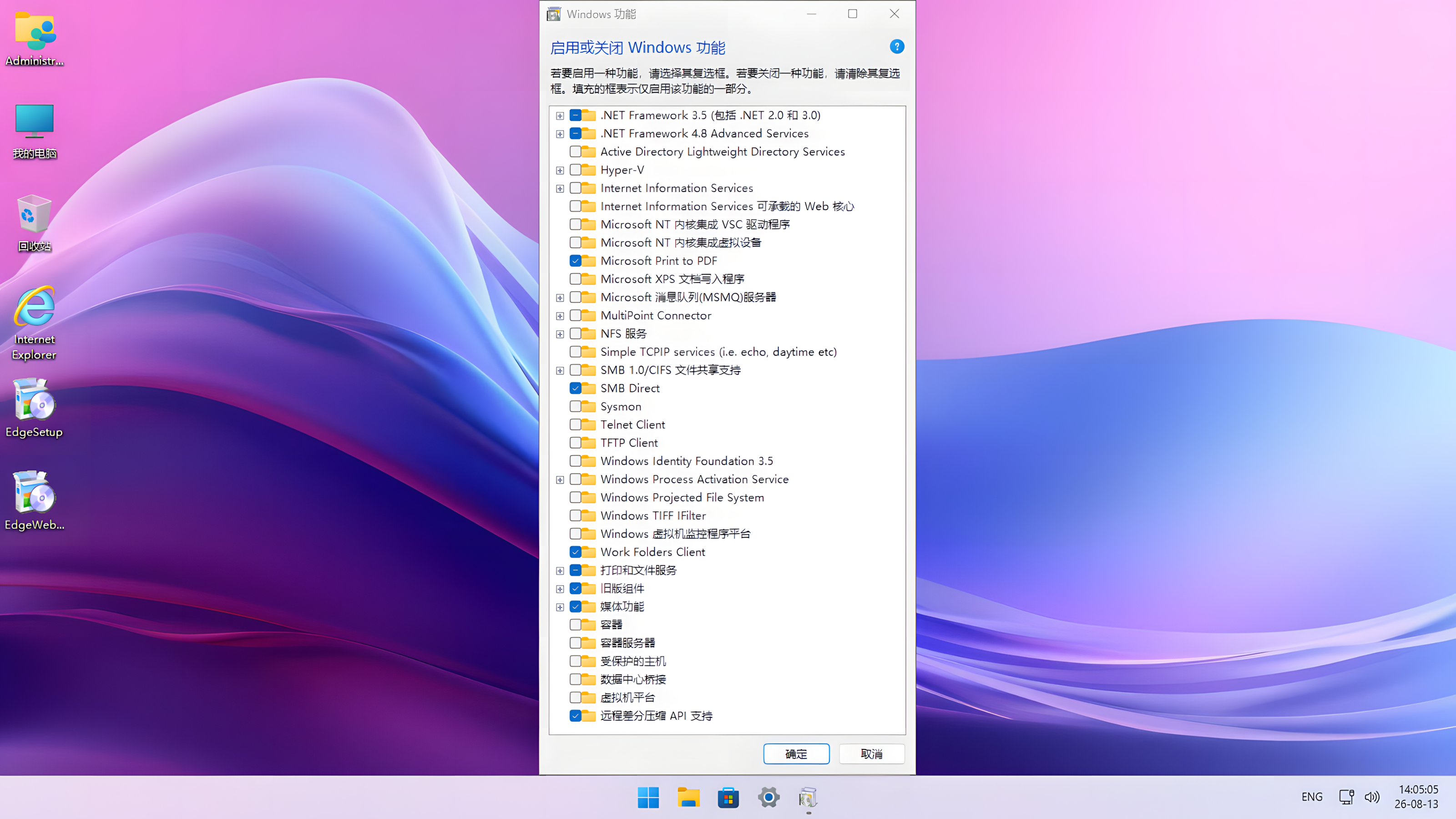Expand the NFS 服务 node

[x=560, y=334]
